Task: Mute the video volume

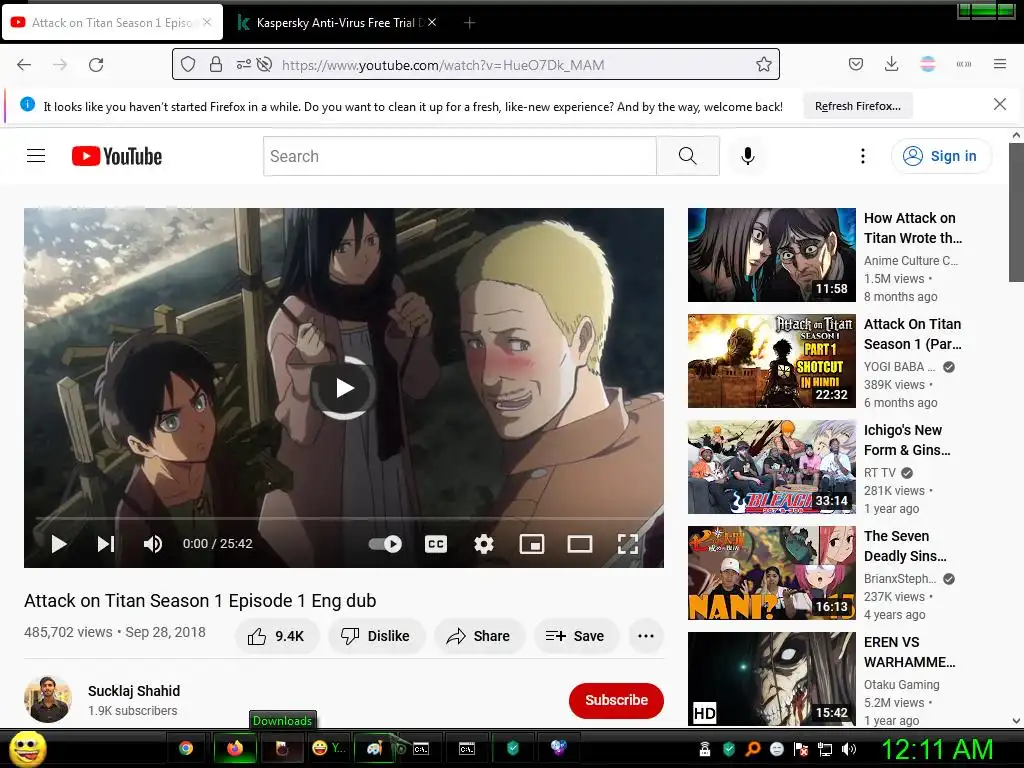Action: coord(153,544)
